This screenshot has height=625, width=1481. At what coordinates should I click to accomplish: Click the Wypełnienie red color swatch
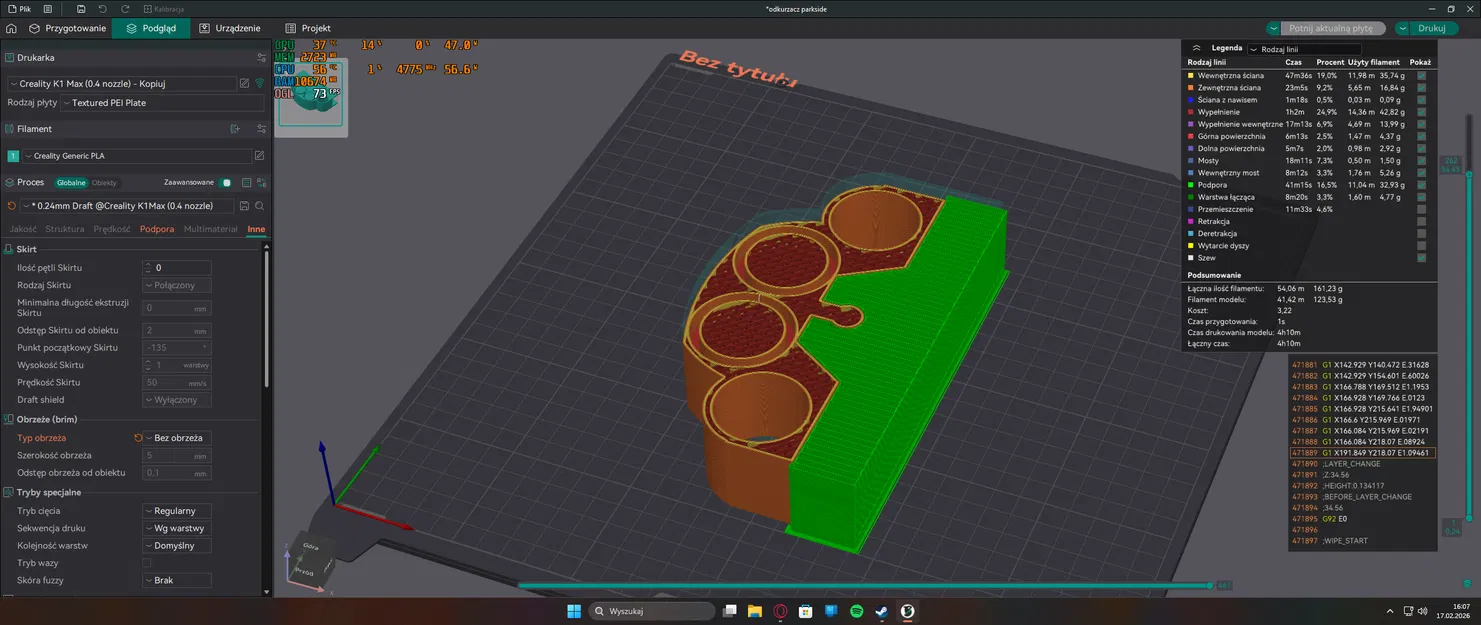(1190, 112)
